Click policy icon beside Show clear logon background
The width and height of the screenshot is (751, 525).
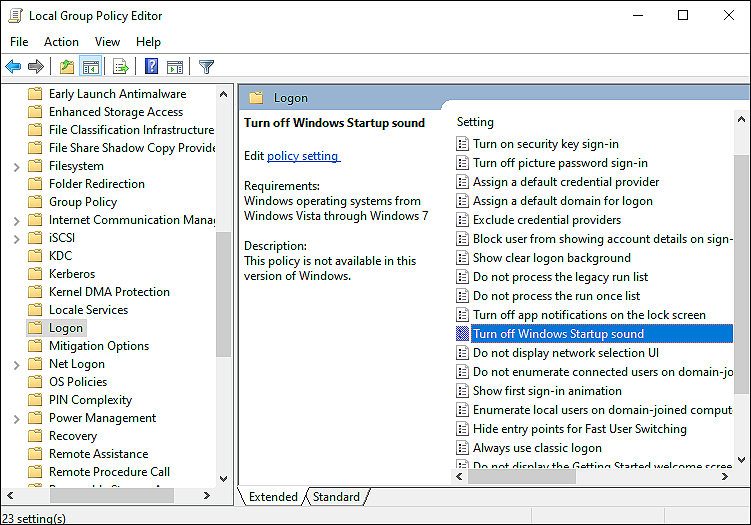pos(462,258)
